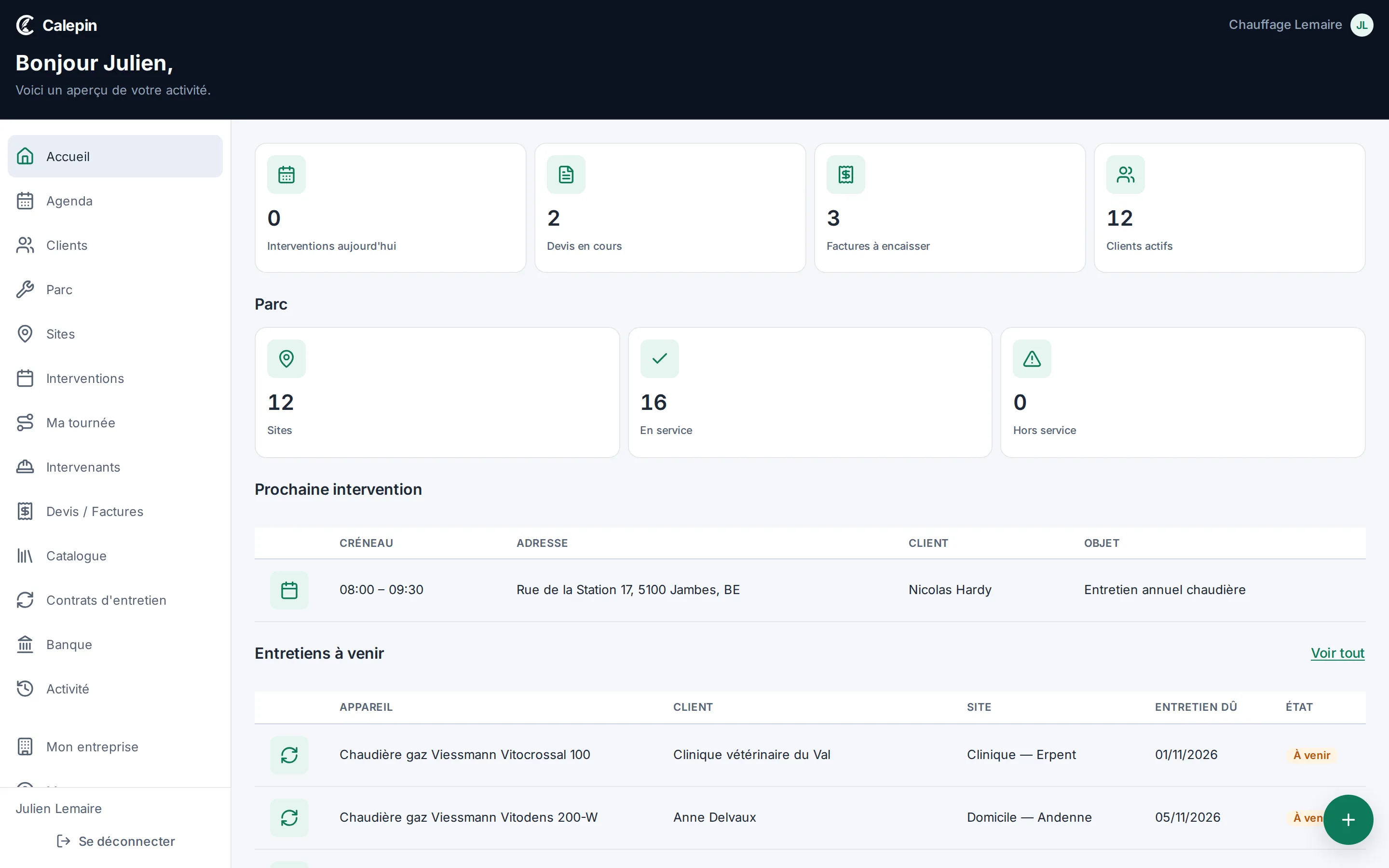Go to Interventions in the sidebar

coord(115,379)
